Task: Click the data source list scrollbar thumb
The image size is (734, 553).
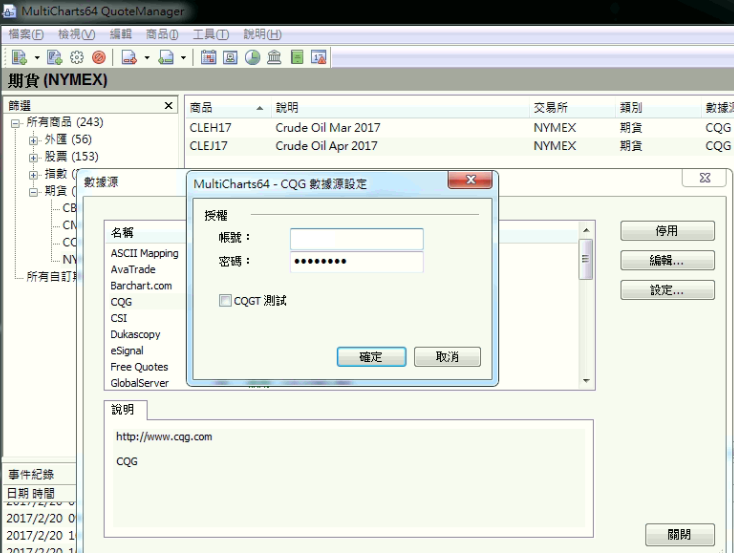Action: tap(586, 259)
